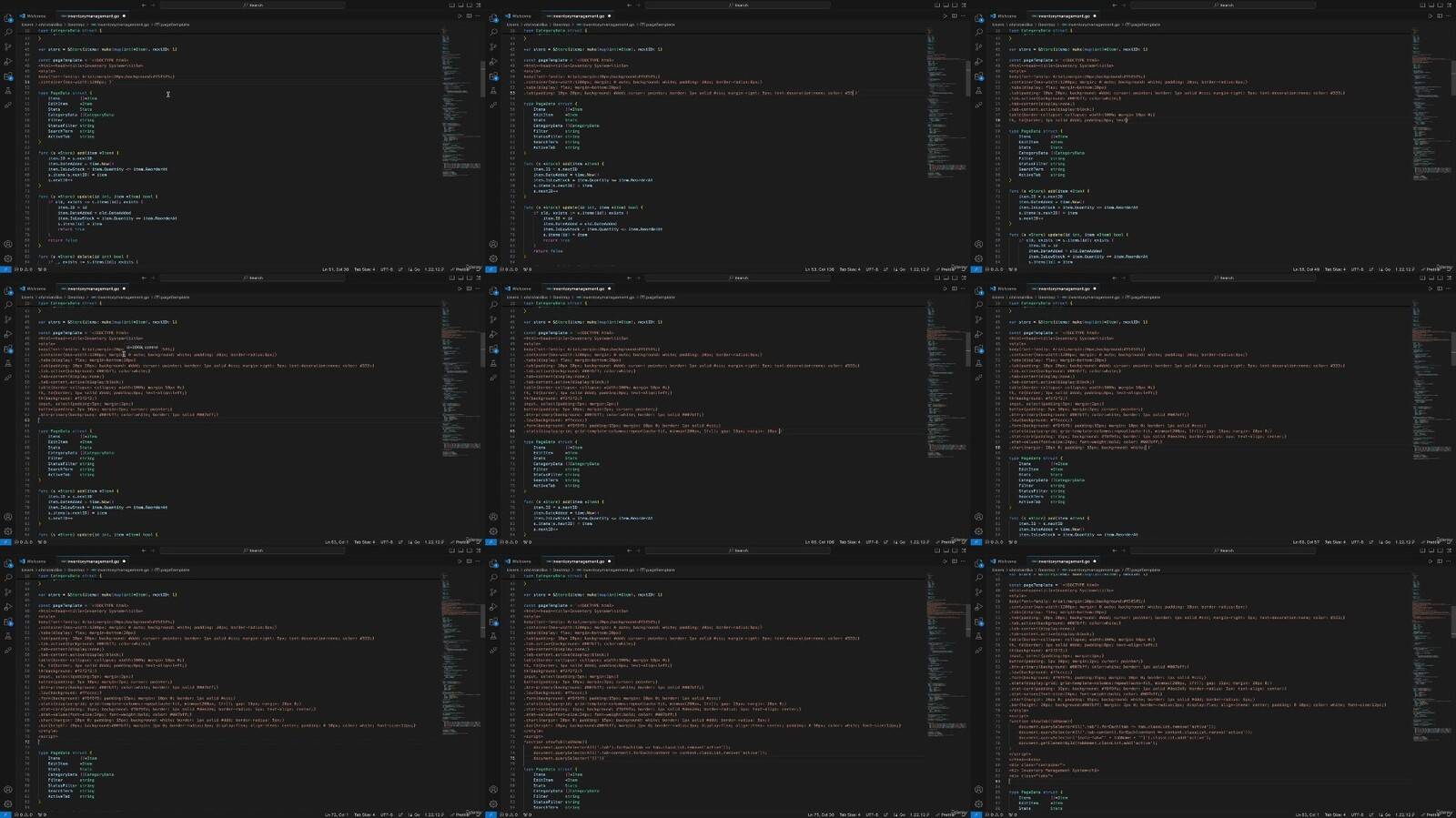Viewport: 1456px width, 818px height.
Task: Split the editor in the top-center window
Action: click(955, 15)
